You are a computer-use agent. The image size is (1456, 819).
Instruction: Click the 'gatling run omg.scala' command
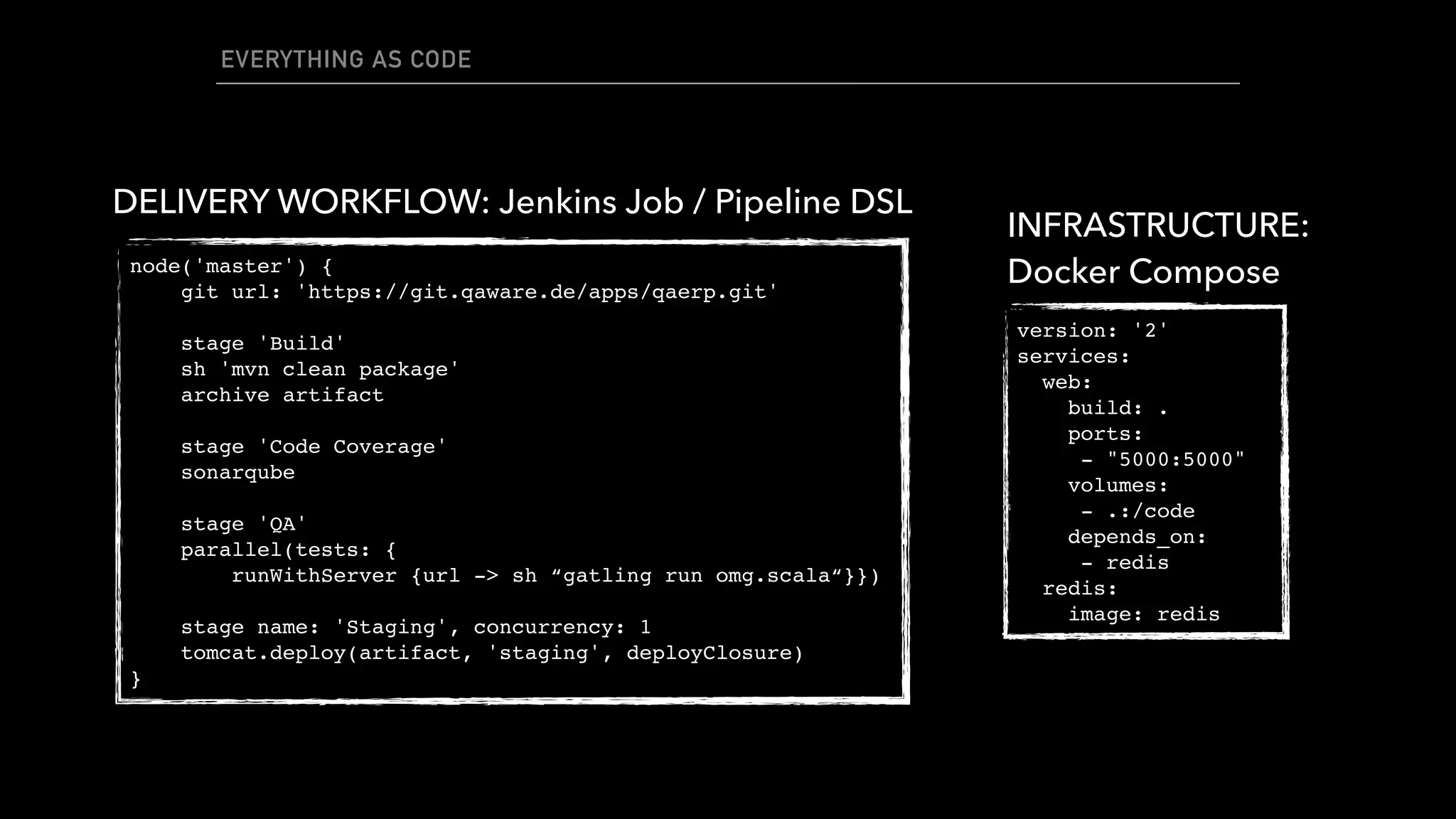click(697, 576)
